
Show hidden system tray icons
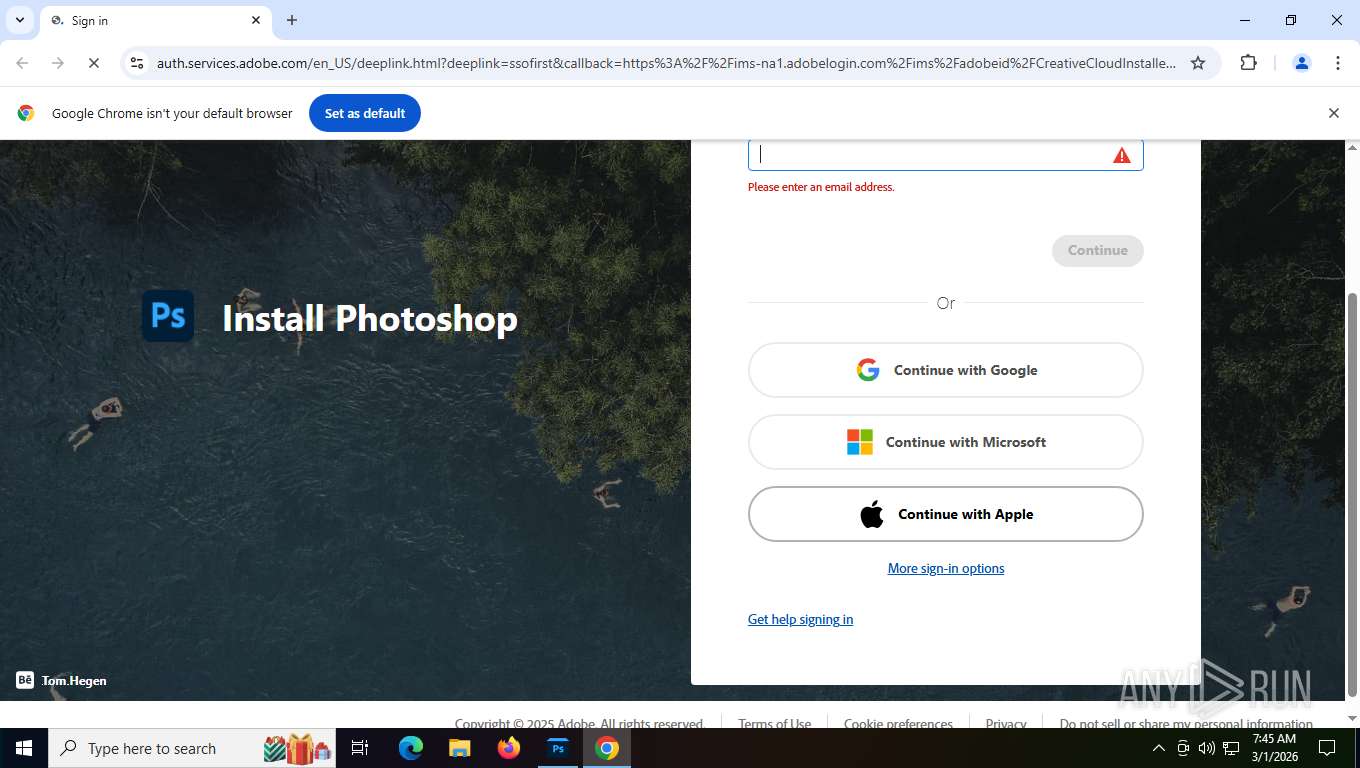1159,748
